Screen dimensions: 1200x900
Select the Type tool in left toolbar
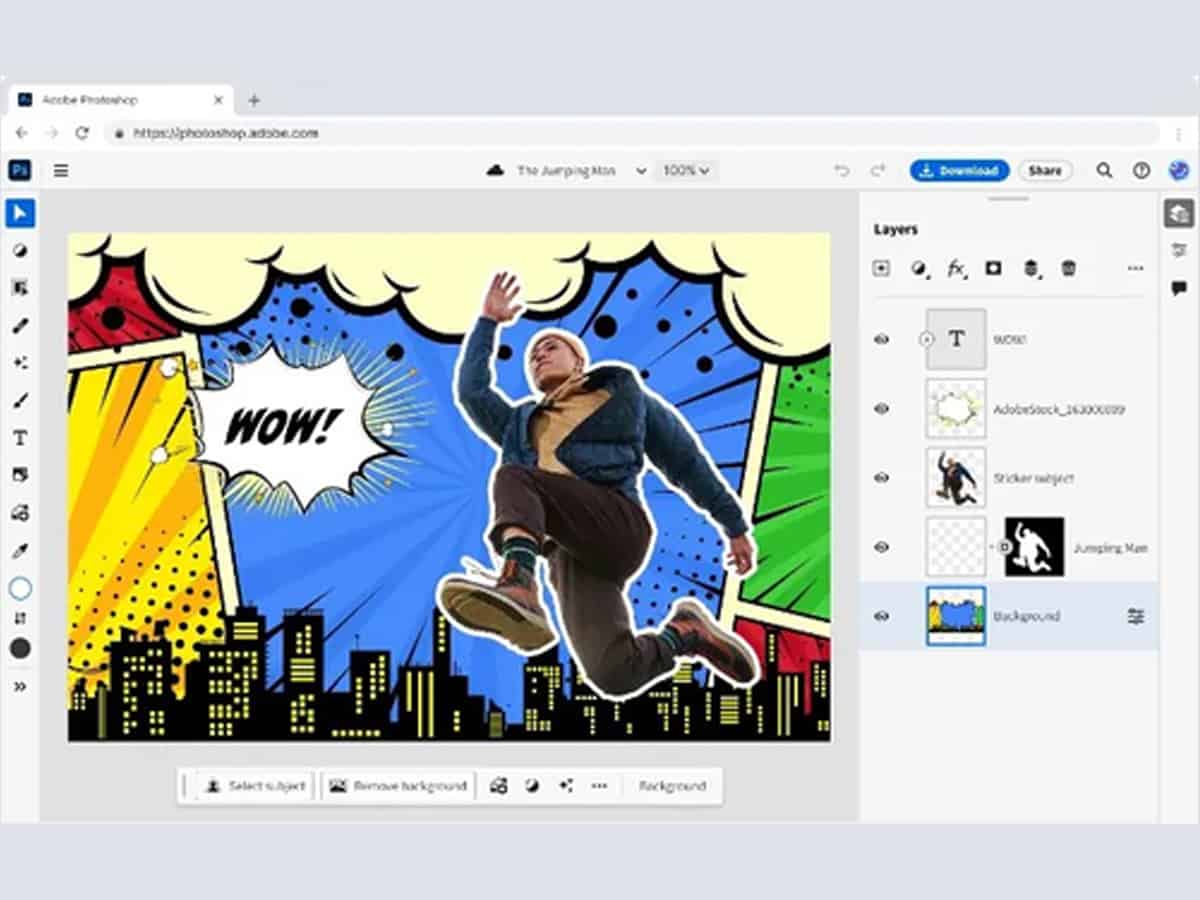[x=20, y=438]
